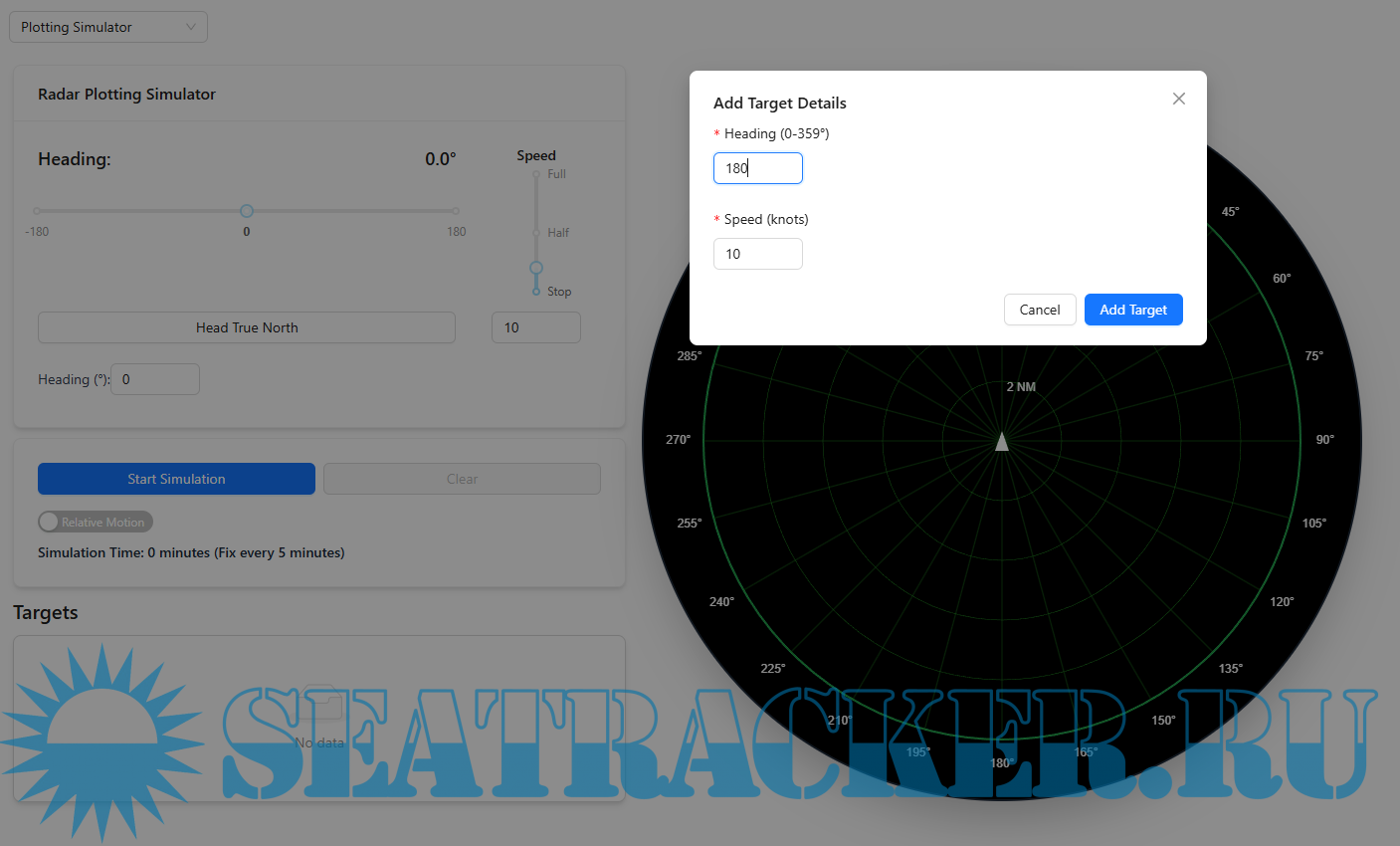
Task: Click Stop label on the Speed slider
Action: tap(559, 291)
